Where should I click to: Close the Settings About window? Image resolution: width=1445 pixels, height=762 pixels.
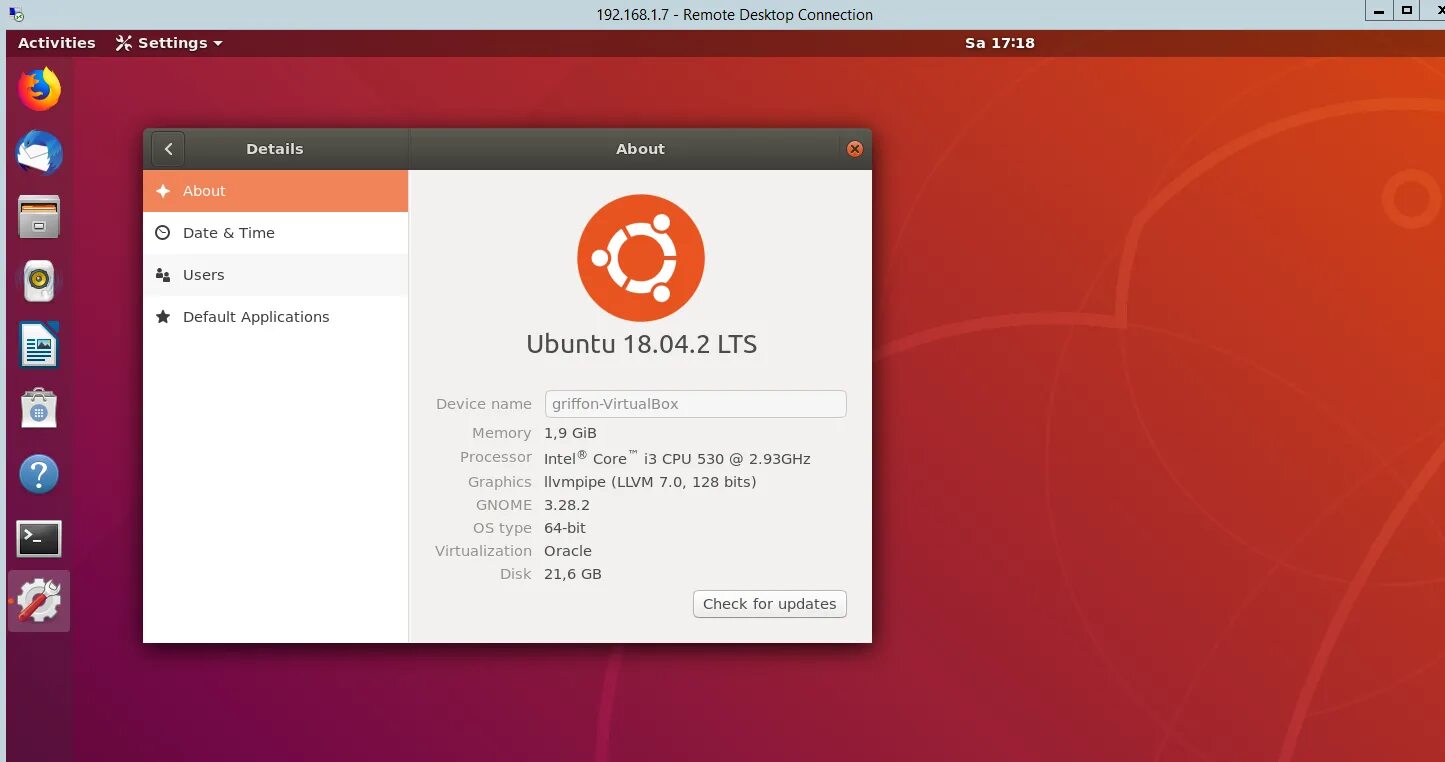pos(854,149)
